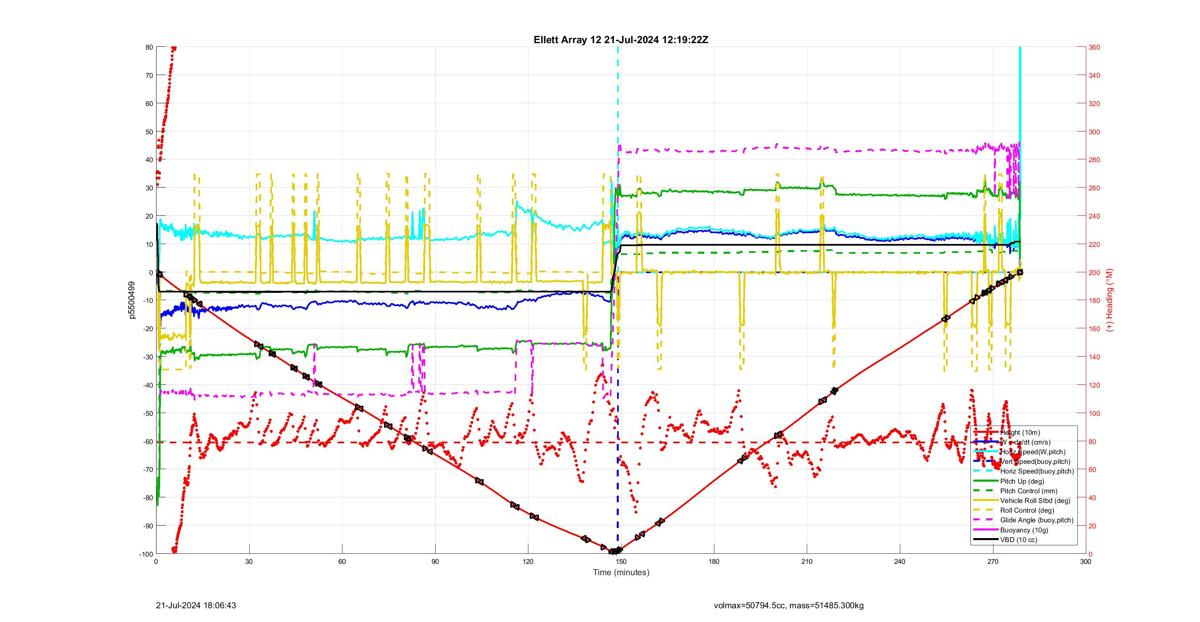Click the 'Pitch Control (mm)' legend entry
1200x622 pixels.
(1029, 491)
